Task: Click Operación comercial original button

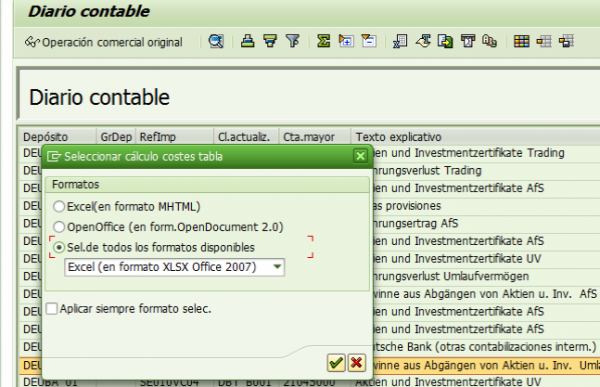Action: (x=103, y=42)
